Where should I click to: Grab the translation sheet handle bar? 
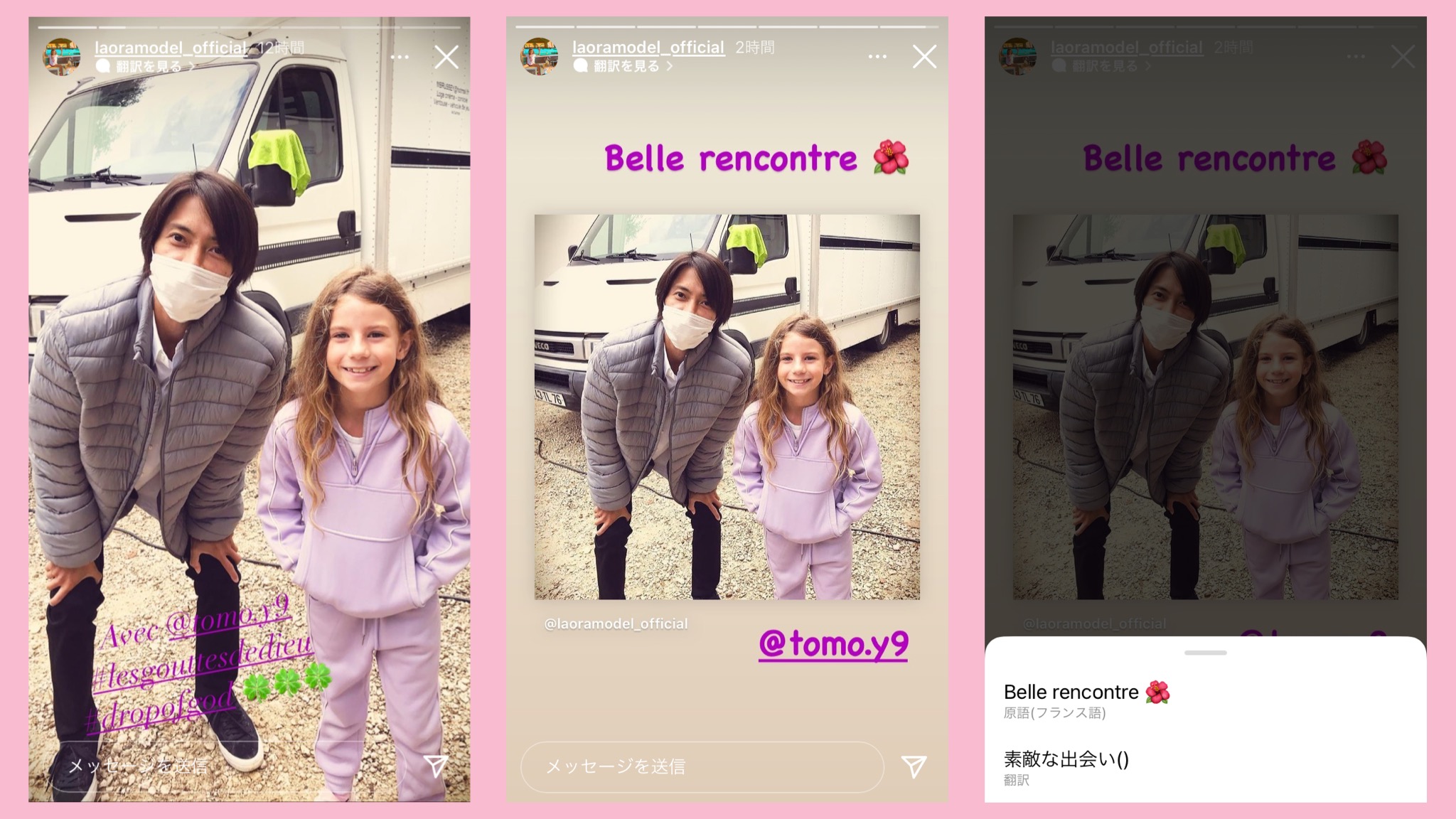[x=1205, y=653]
